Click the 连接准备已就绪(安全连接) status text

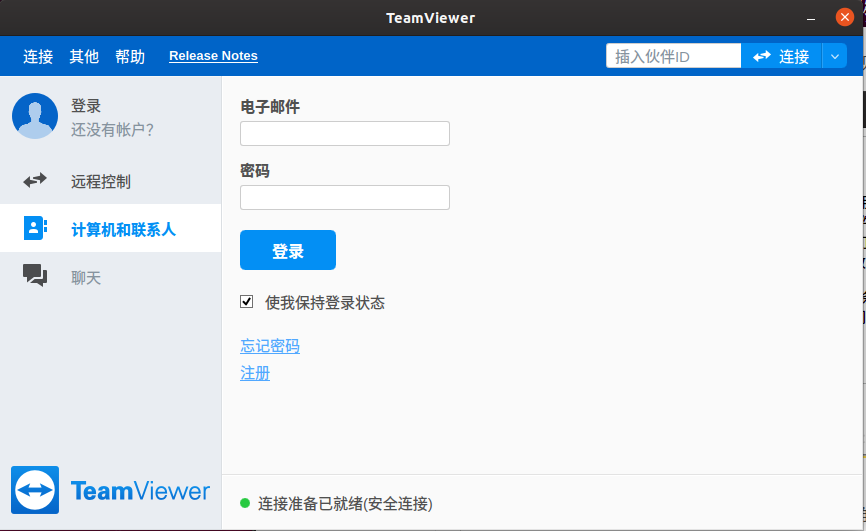[x=345, y=503]
